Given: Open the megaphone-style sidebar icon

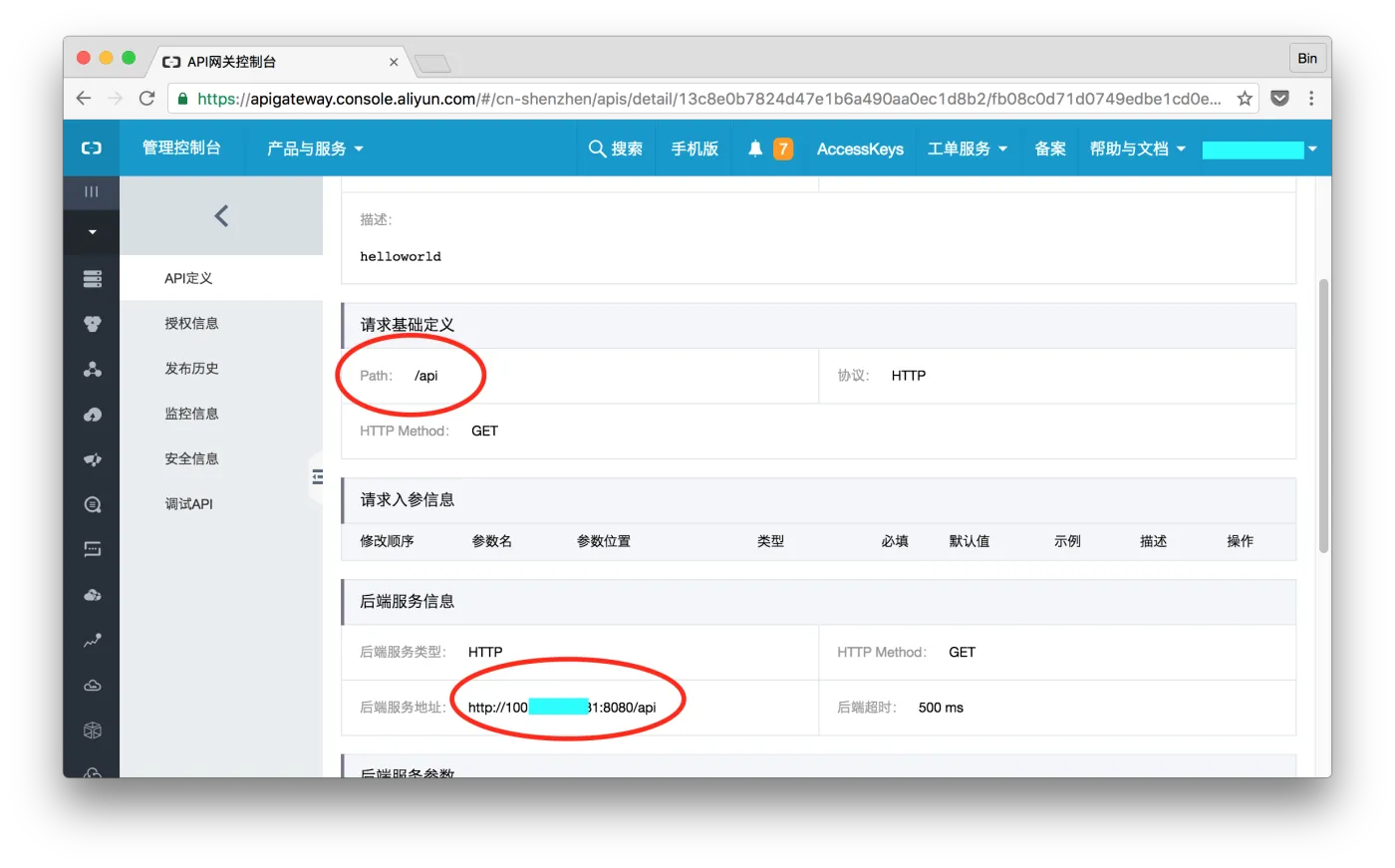Looking at the screenshot, I should (x=92, y=459).
